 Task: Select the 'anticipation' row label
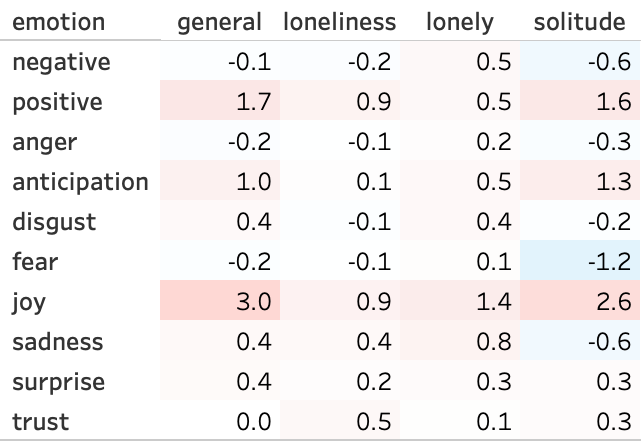(x=80, y=182)
